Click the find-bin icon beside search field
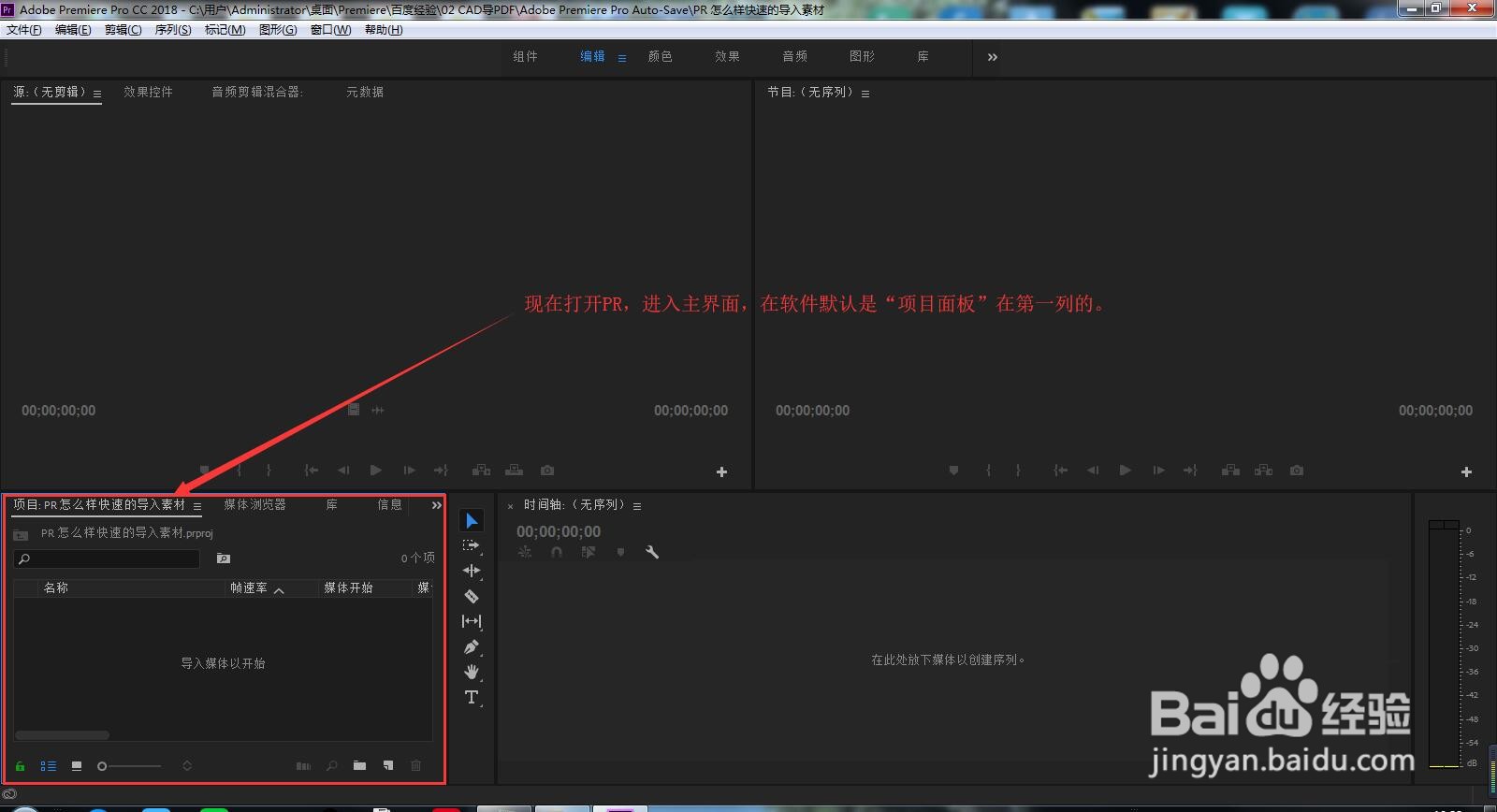This screenshot has width=1497, height=812. click(224, 558)
